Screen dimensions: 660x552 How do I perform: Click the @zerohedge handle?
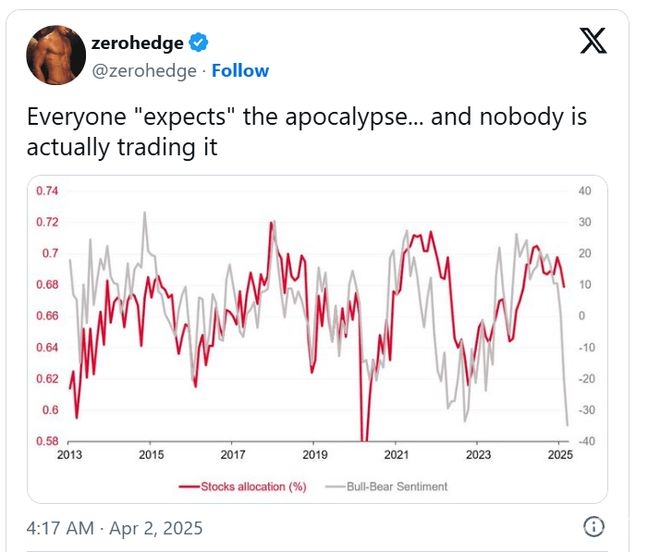(144, 71)
